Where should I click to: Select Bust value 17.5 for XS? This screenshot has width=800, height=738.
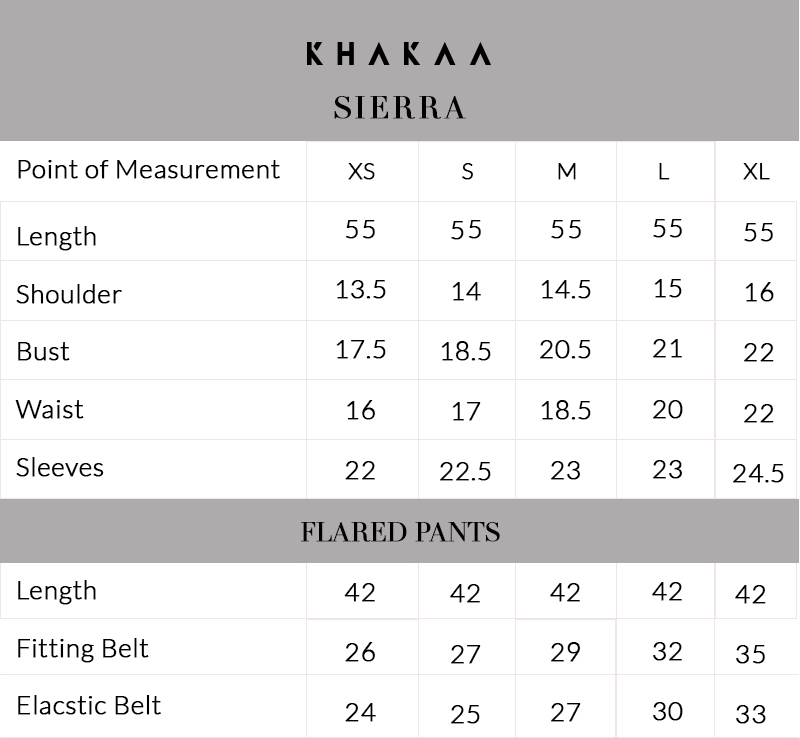tap(361, 350)
